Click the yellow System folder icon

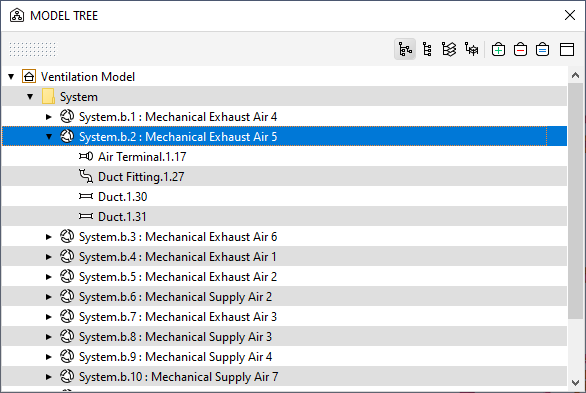point(48,96)
